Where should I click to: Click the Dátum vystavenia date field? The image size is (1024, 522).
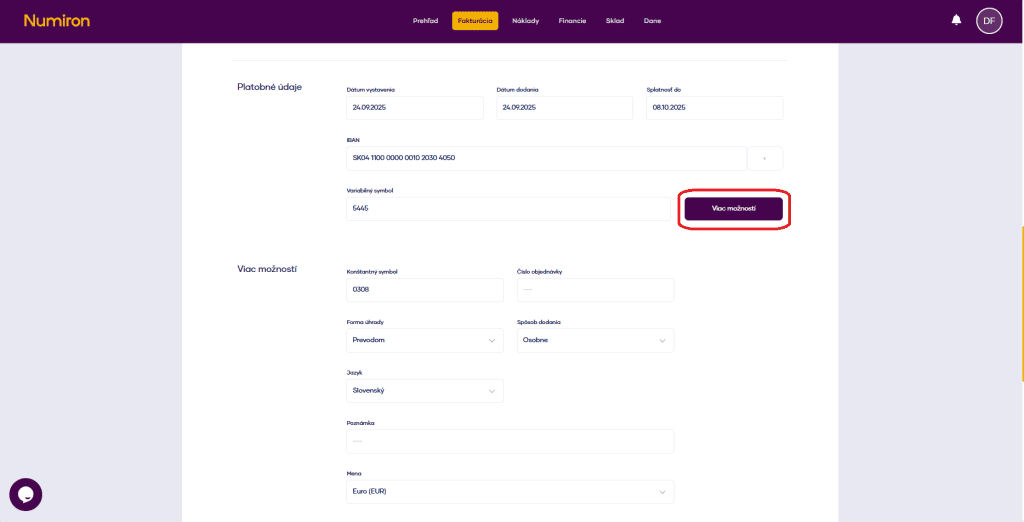click(414, 108)
